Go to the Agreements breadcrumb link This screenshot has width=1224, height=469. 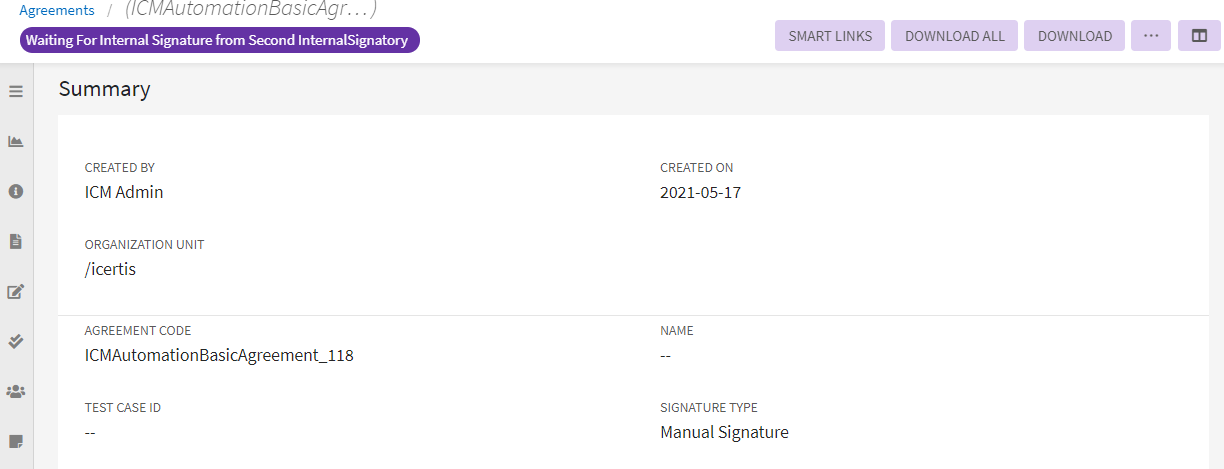(x=57, y=10)
